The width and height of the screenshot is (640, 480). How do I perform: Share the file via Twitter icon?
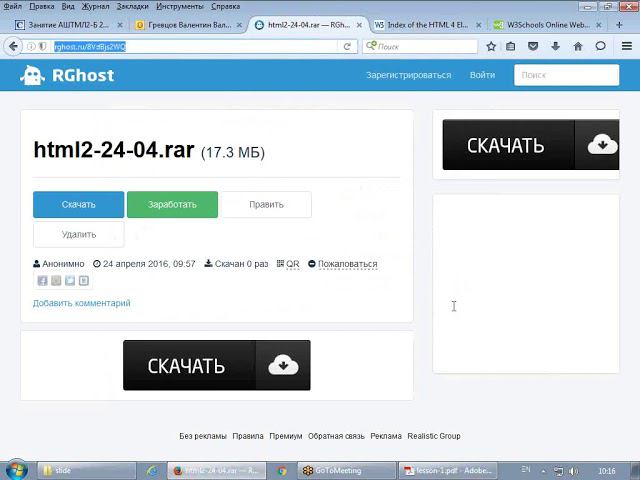(x=70, y=281)
